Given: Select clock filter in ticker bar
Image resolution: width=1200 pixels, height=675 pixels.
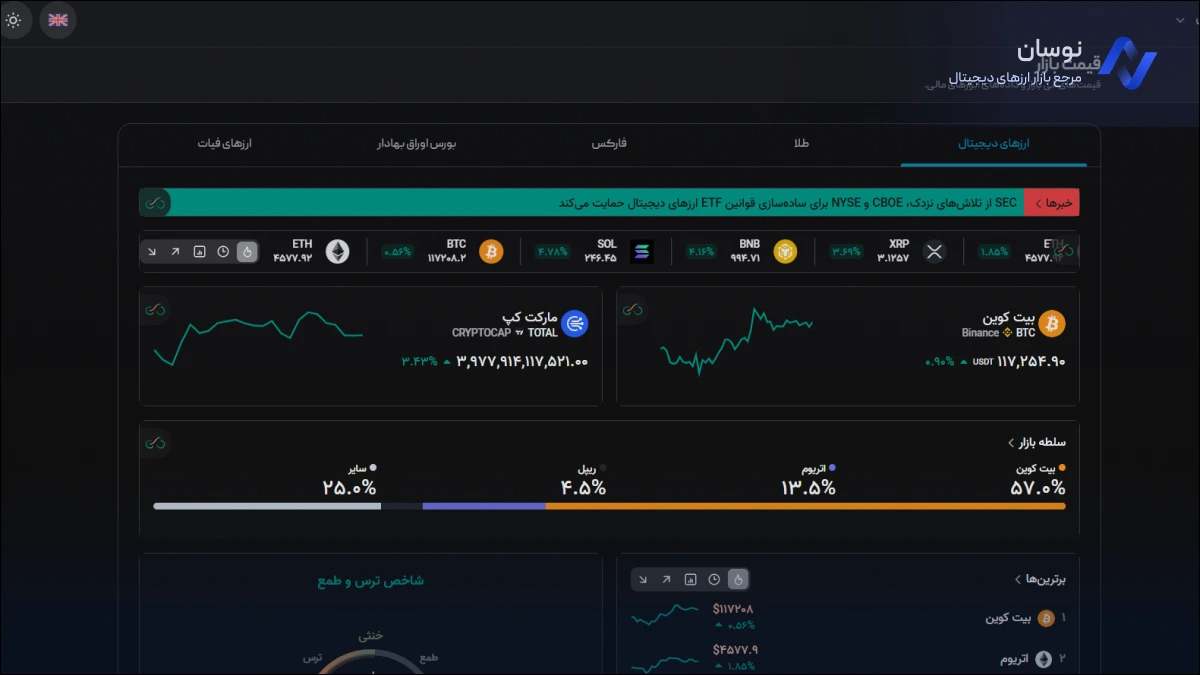Looking at the screenshot, I should [x=223, y=252].
